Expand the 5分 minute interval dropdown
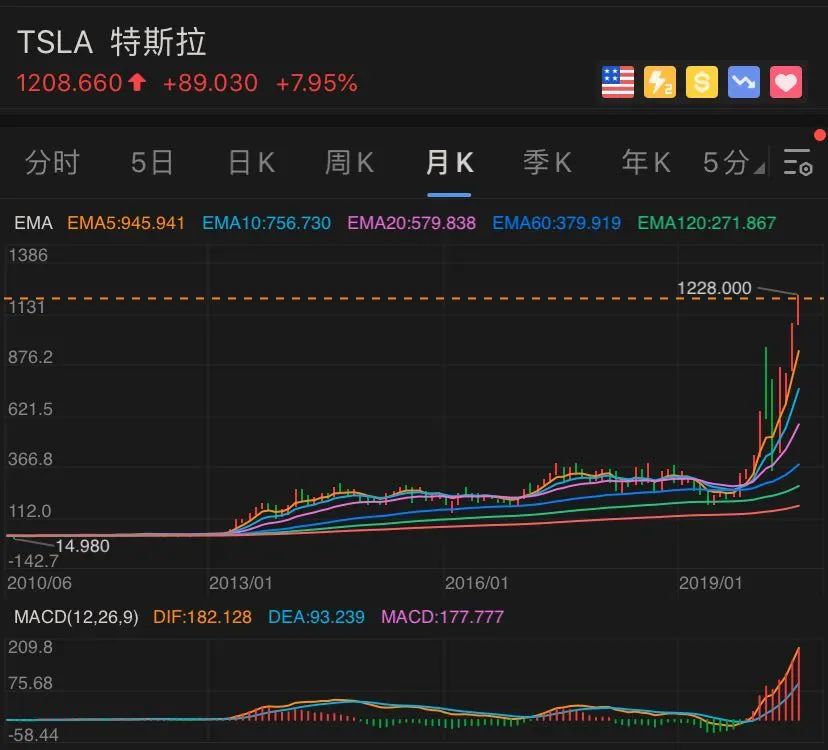This screenshot has height=750, width=828. (x=734, y=162)
